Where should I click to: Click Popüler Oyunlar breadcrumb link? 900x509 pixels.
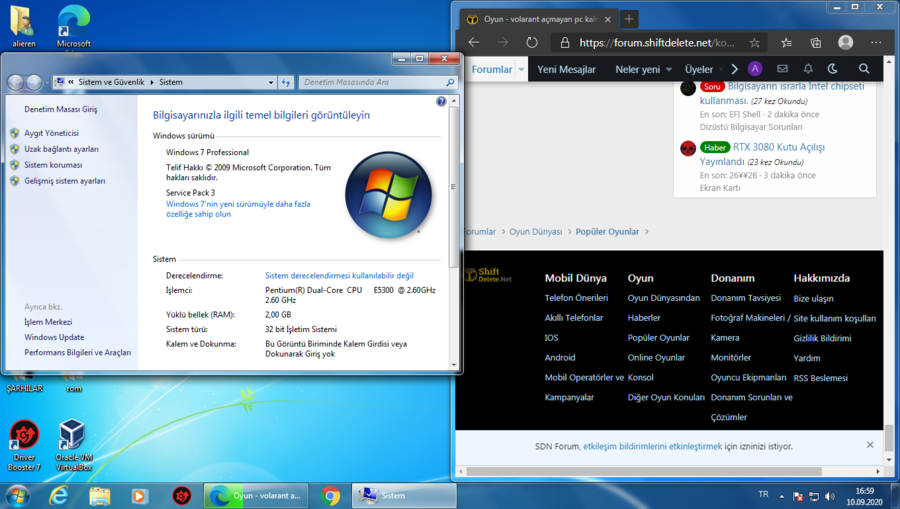[x=607, y=232]
